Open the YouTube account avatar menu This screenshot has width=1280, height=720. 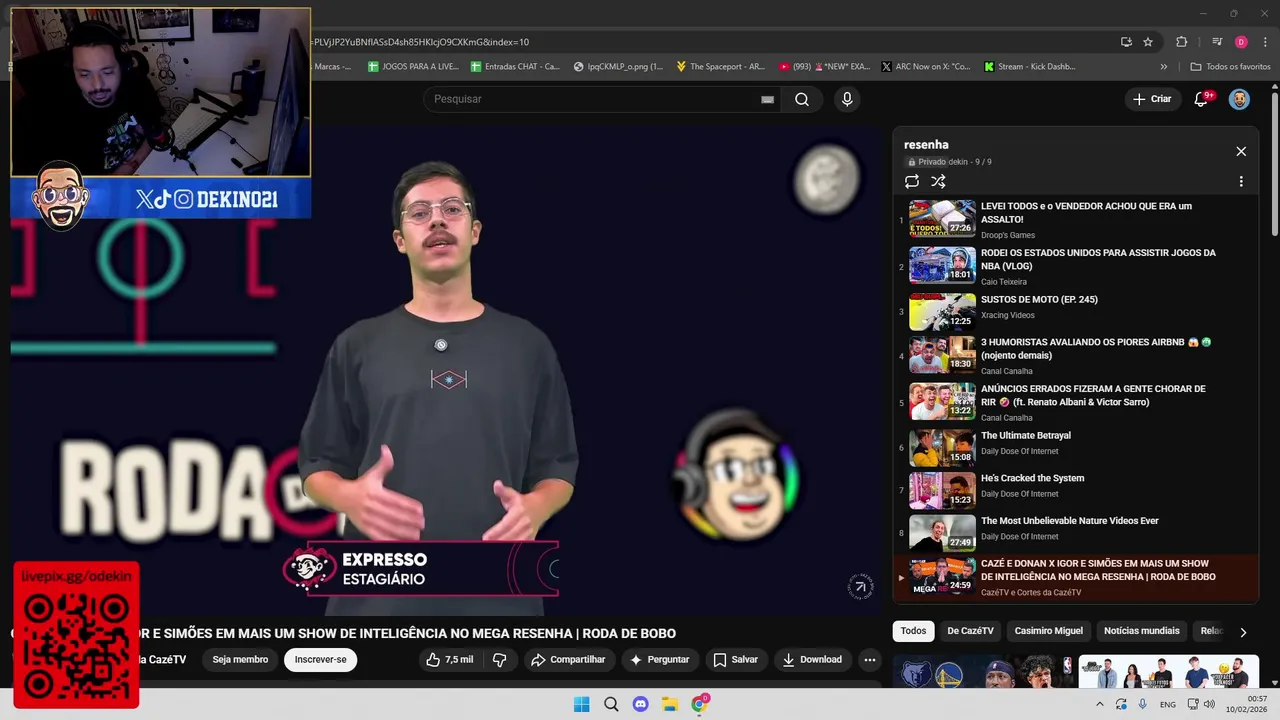coord(1239,99)
